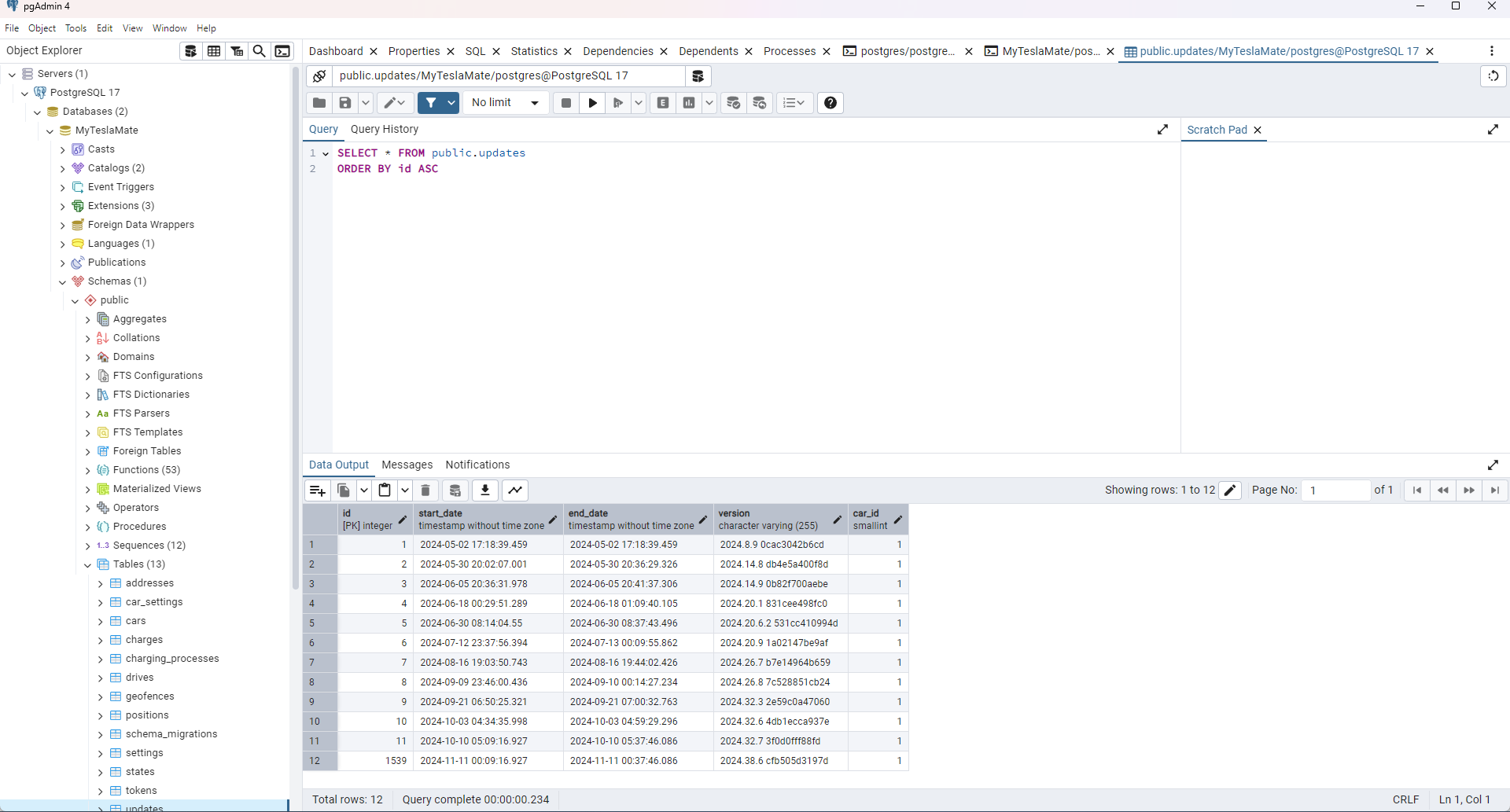Maximize the query editor panel
The height and width of the screenshot is (812, 1510).
1162,130
